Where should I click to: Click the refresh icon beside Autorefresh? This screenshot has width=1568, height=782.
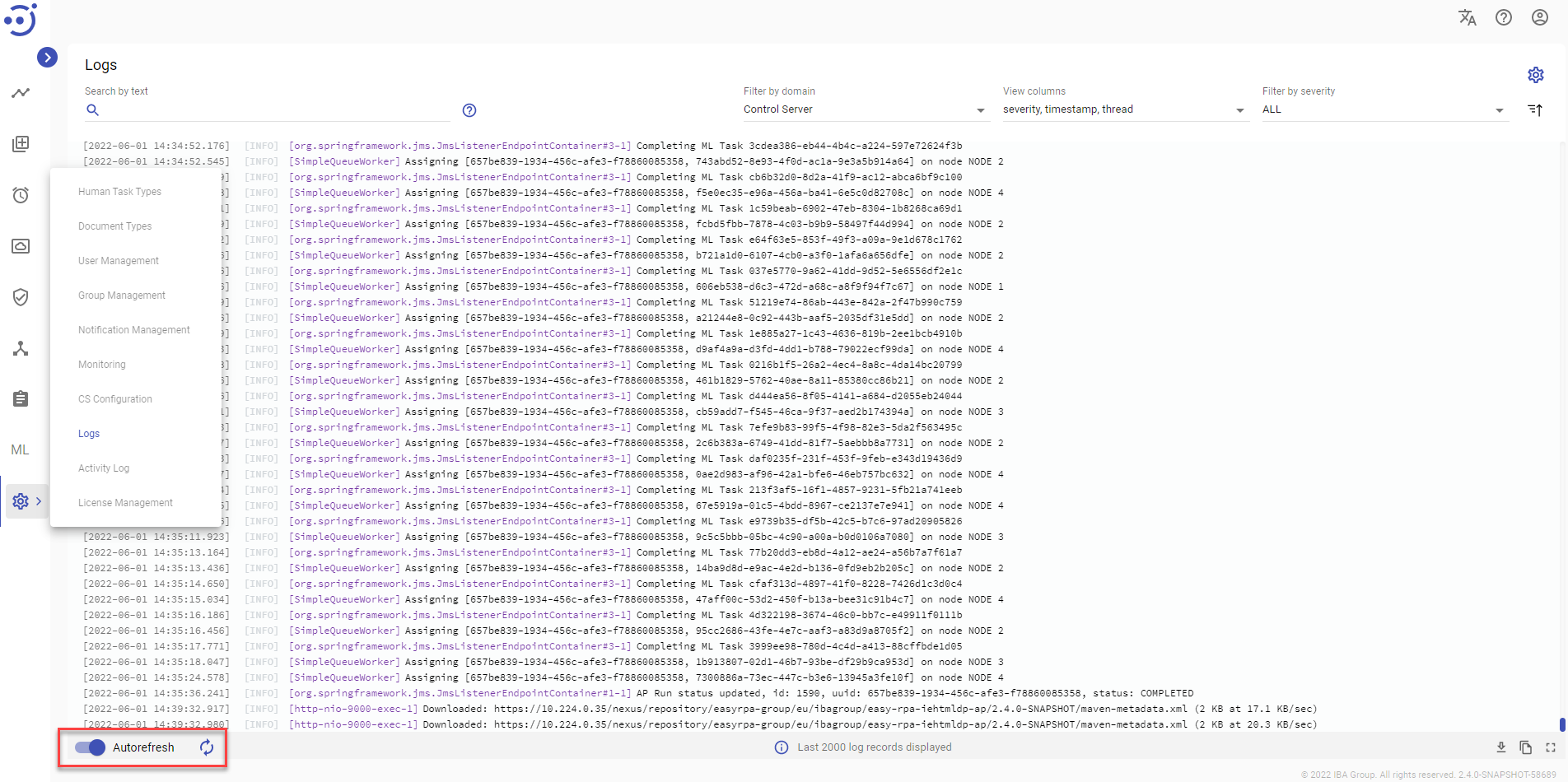pyautogui.click(x=207, y=747)
